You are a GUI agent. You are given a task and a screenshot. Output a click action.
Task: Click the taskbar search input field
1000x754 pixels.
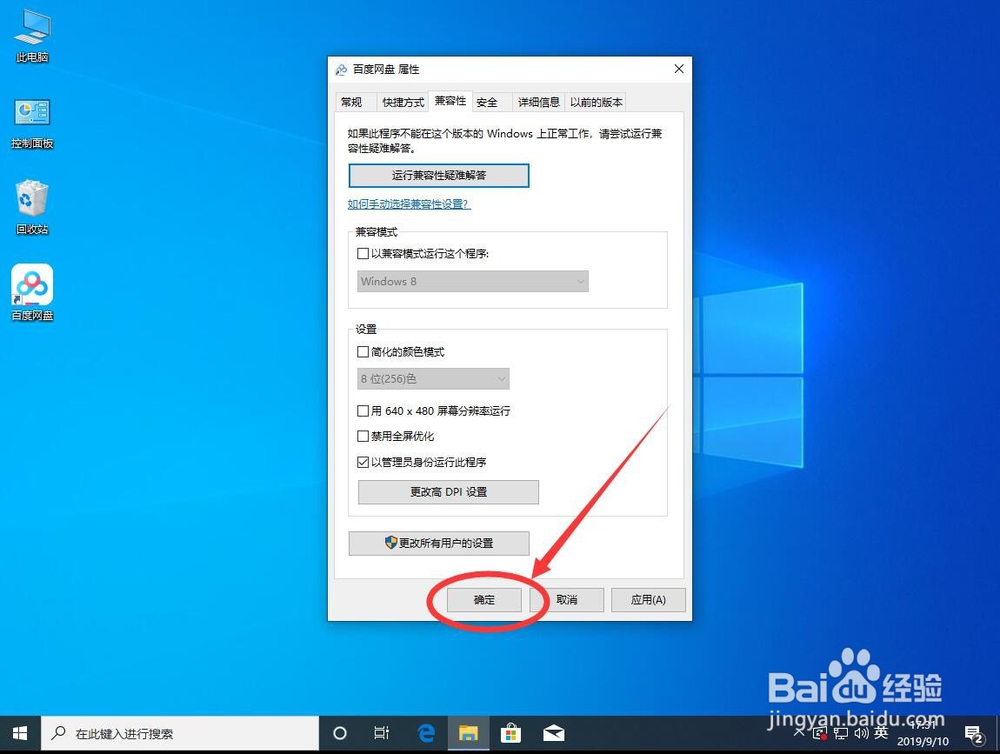click(180, 733)
